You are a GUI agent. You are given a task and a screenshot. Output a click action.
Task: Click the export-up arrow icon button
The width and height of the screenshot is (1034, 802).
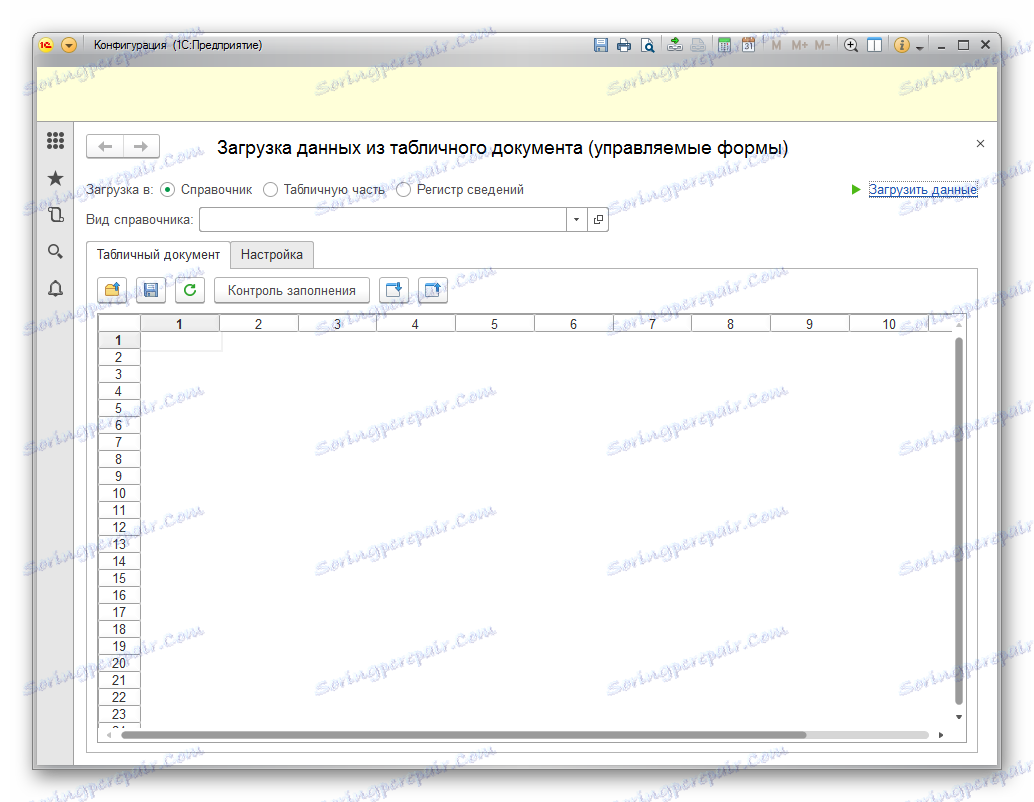point(433,290)
